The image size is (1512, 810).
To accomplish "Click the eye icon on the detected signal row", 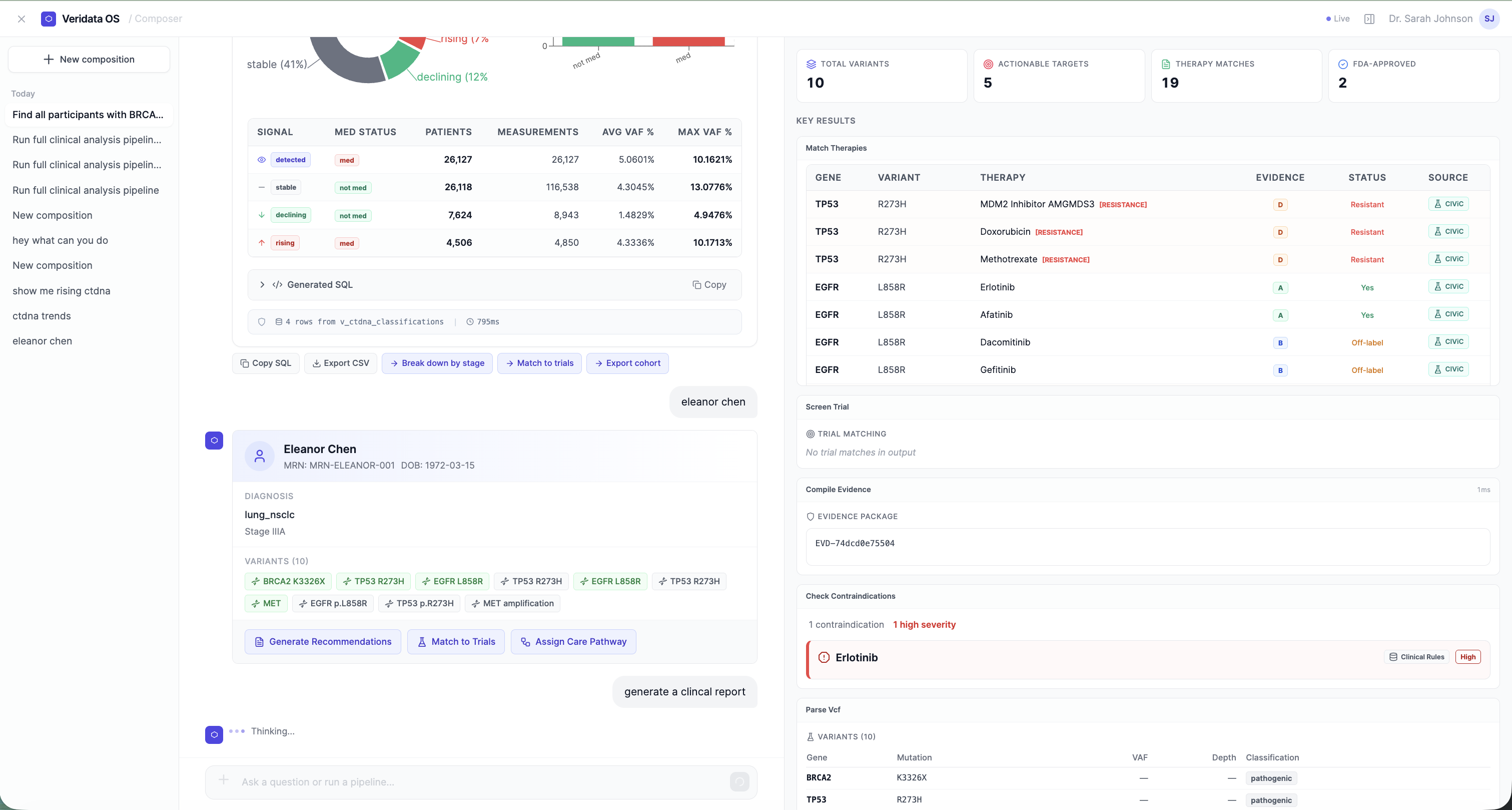I will point(262,160).
